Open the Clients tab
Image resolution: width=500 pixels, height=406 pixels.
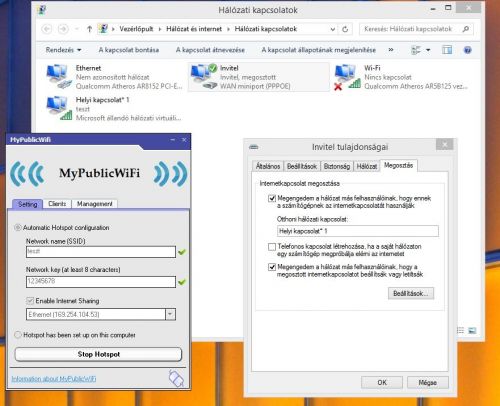pyautogui.click(x=57, y=204)
